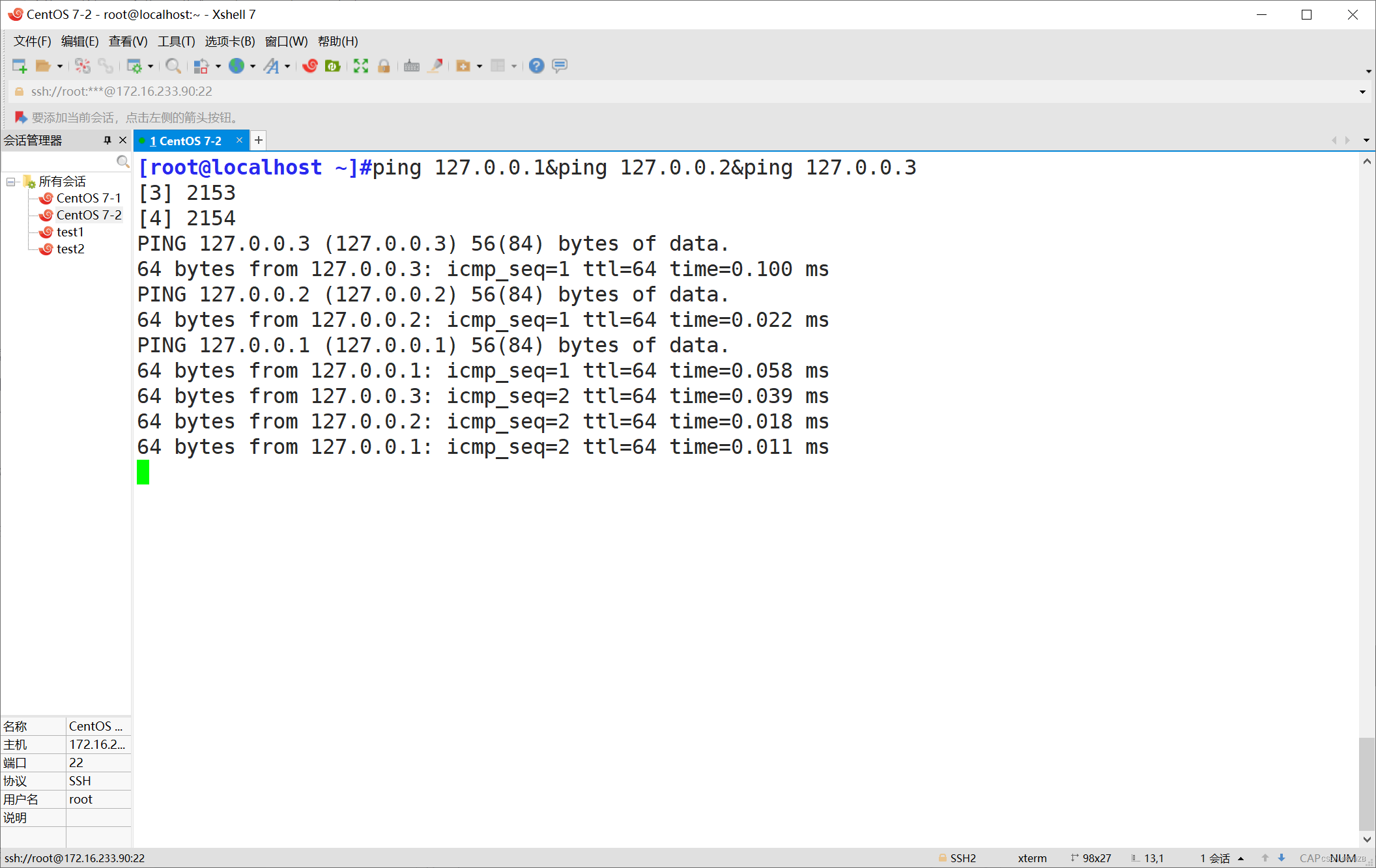Screen dimensions: 1376x868
Task: Click the Xftp green folder icon
Action: (333, 66)
